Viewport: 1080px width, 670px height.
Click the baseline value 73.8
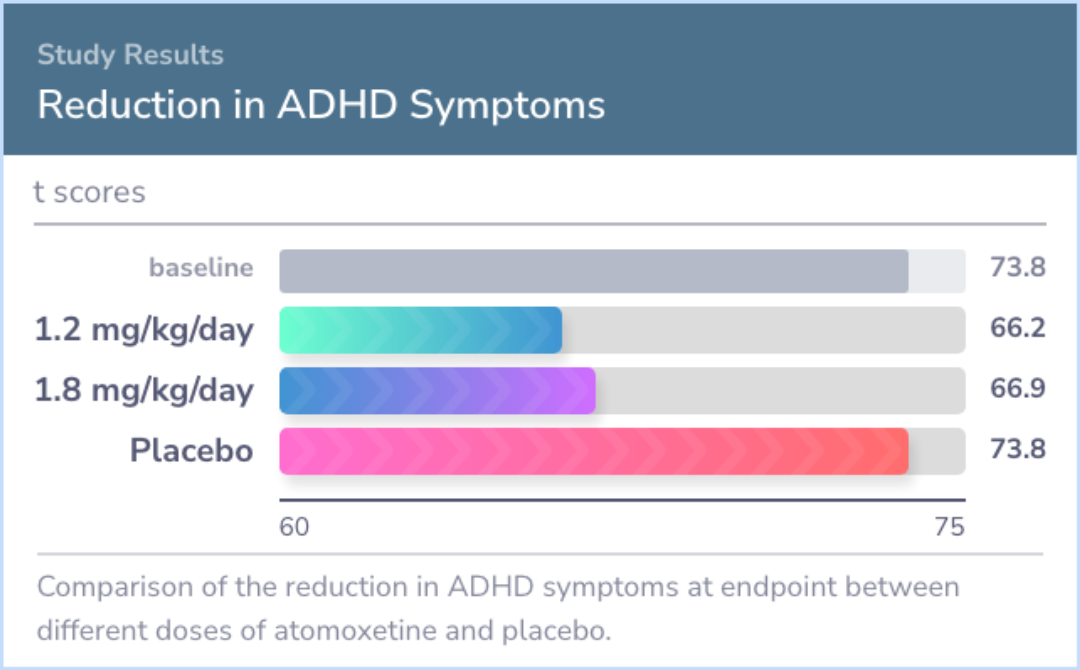(x=1017, y=267)
